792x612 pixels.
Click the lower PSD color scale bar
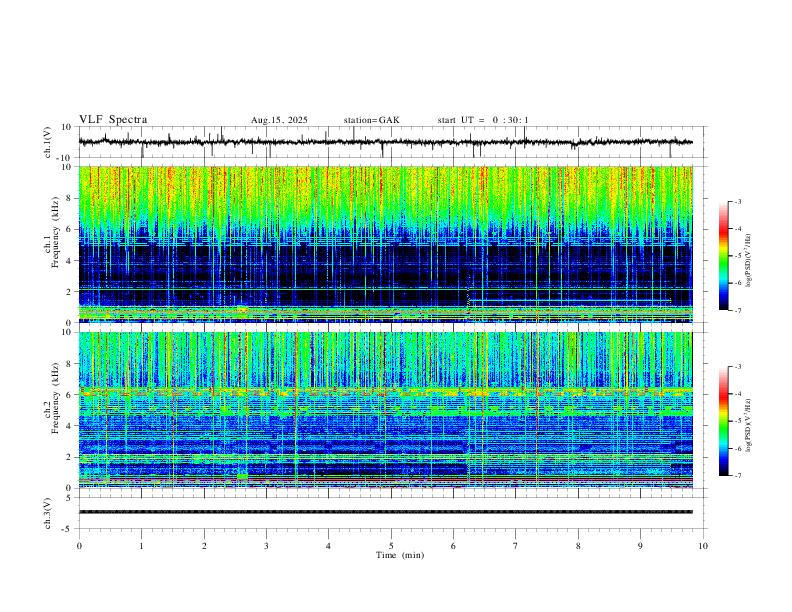click(723, 421)
